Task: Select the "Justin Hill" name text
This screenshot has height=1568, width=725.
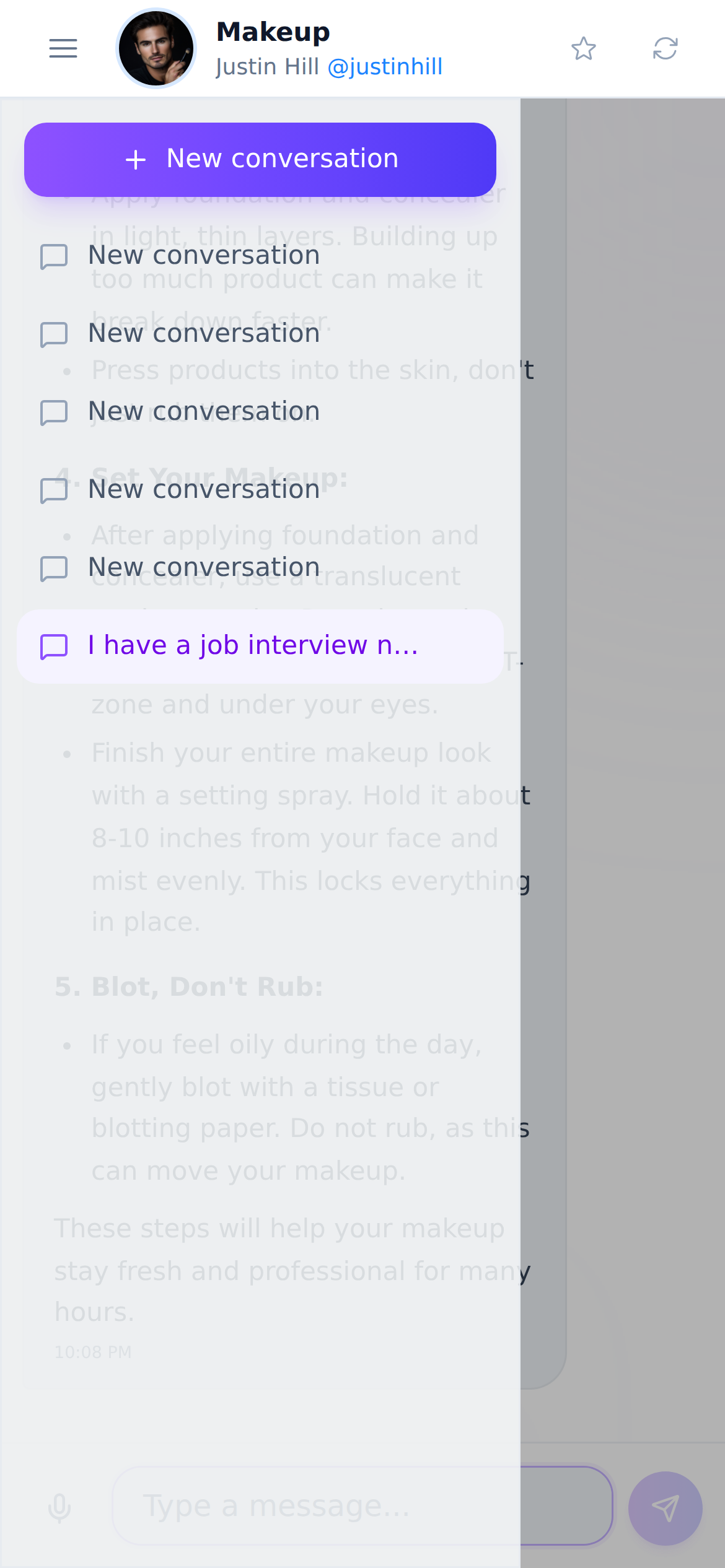Action: [x=267, y=67]
